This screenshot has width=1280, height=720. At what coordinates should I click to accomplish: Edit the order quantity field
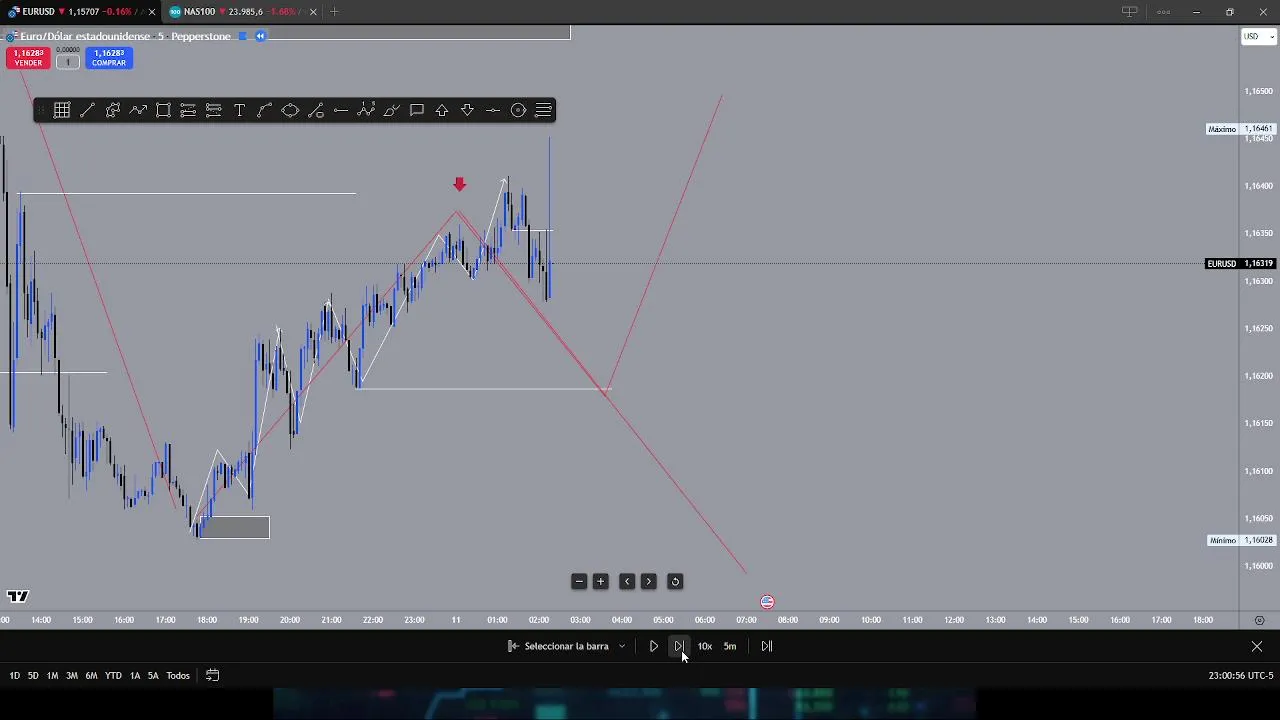click(x=68, y=62)
